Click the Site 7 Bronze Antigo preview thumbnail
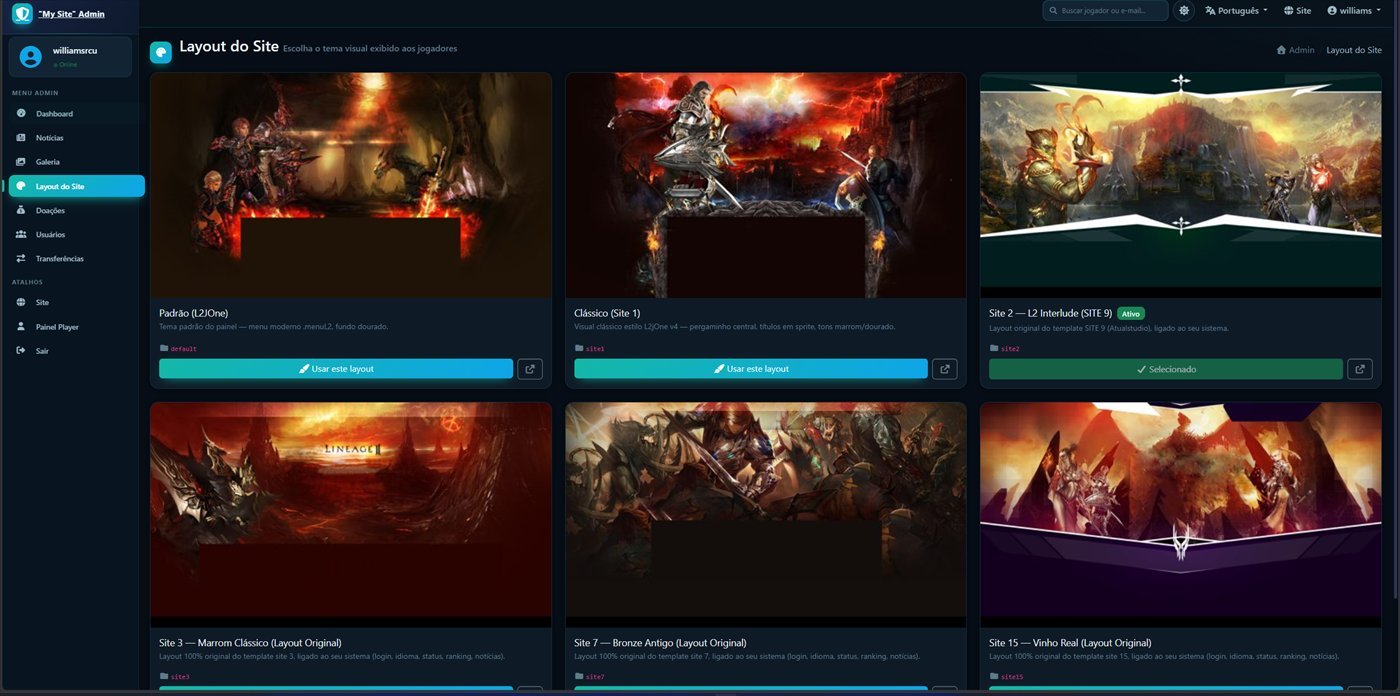 coord(766,515)
